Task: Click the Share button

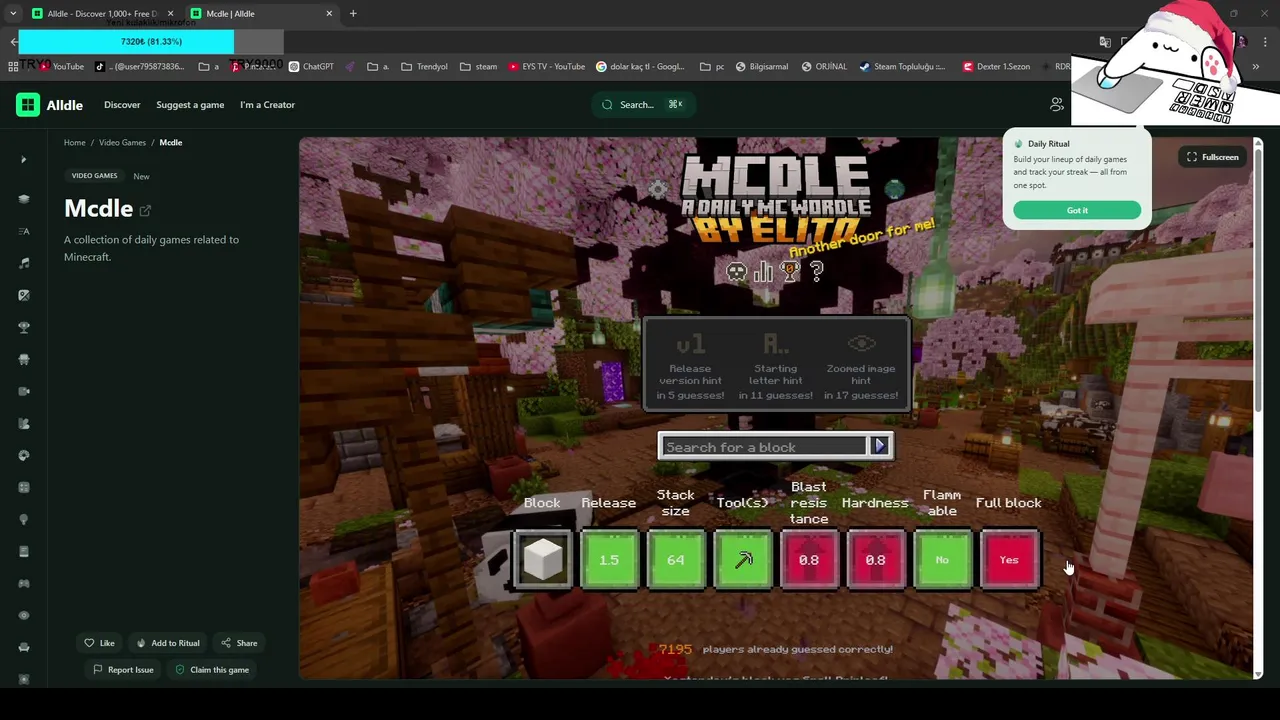Action: 239,643
